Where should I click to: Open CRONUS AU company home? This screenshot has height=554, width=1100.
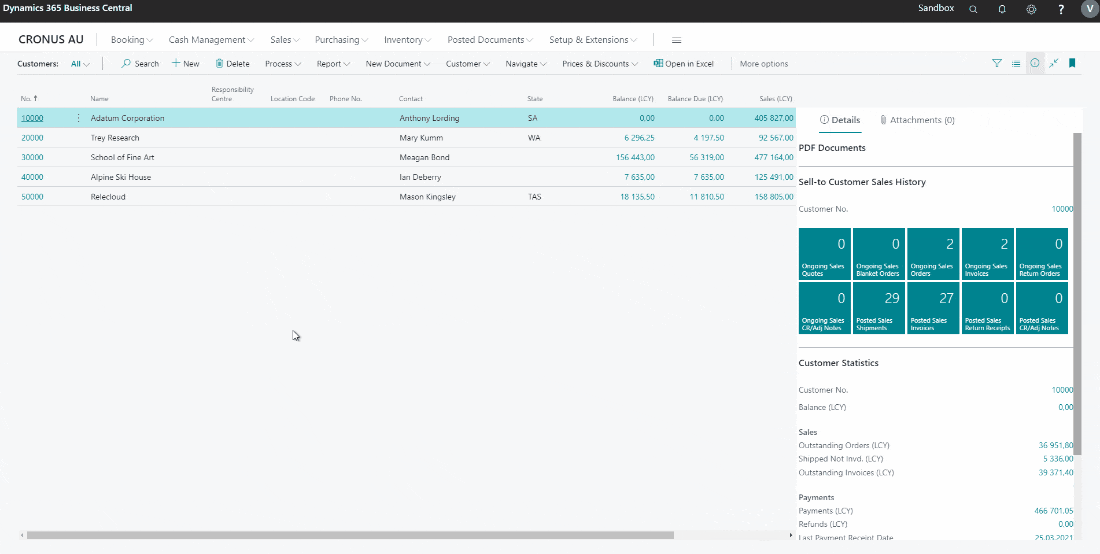(x=51, y=40)
